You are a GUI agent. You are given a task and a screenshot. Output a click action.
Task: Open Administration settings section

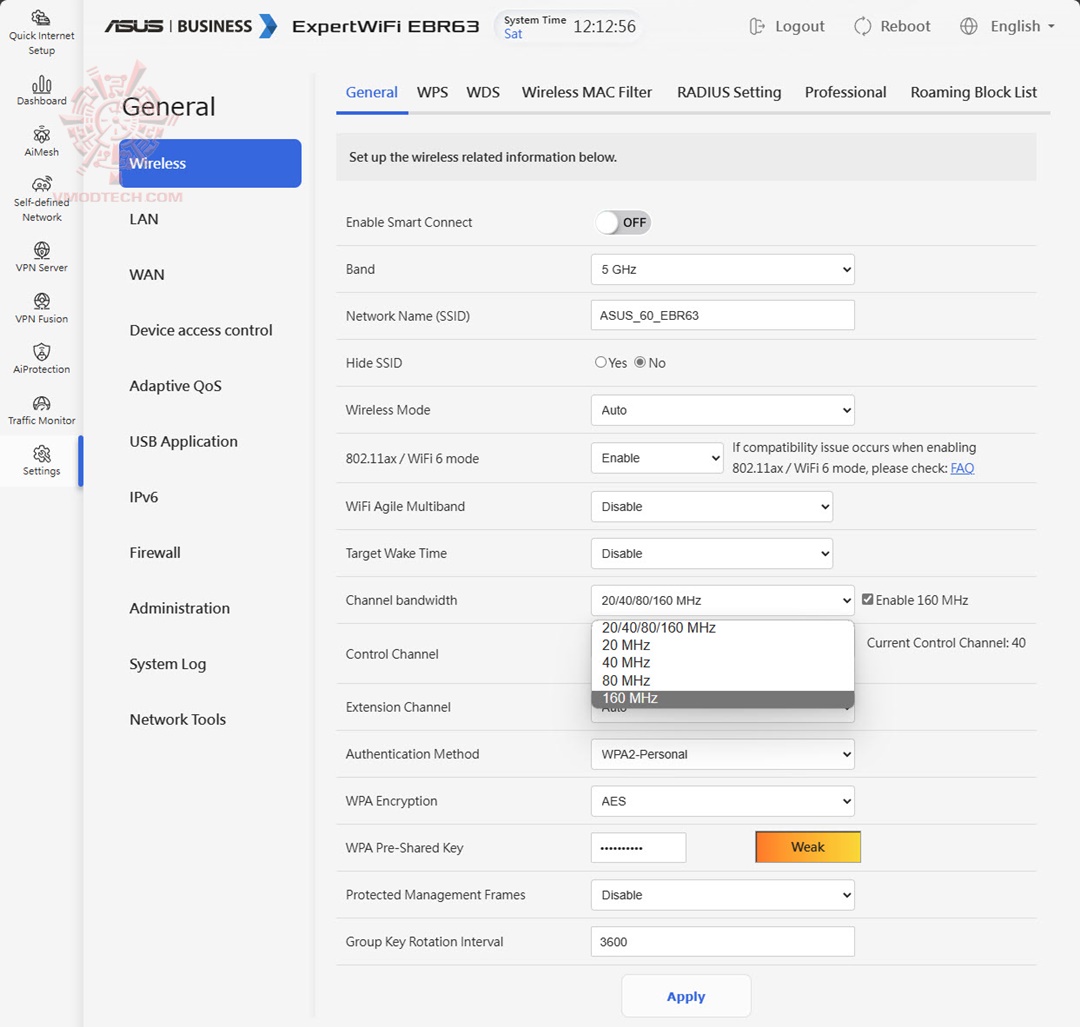(180, 608)
